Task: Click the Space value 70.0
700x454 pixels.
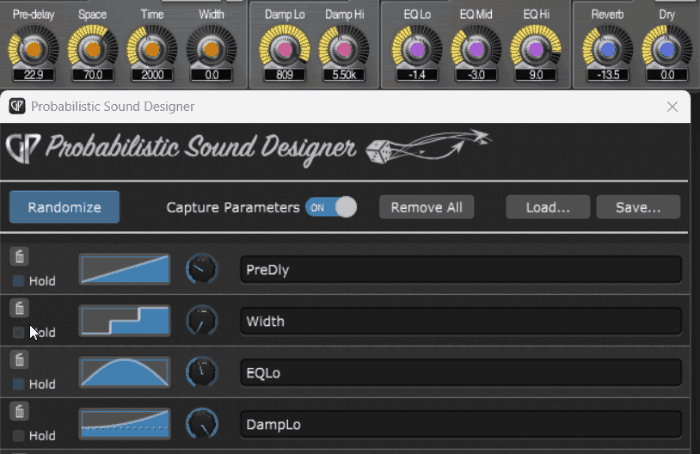Action: click(93, 75)
